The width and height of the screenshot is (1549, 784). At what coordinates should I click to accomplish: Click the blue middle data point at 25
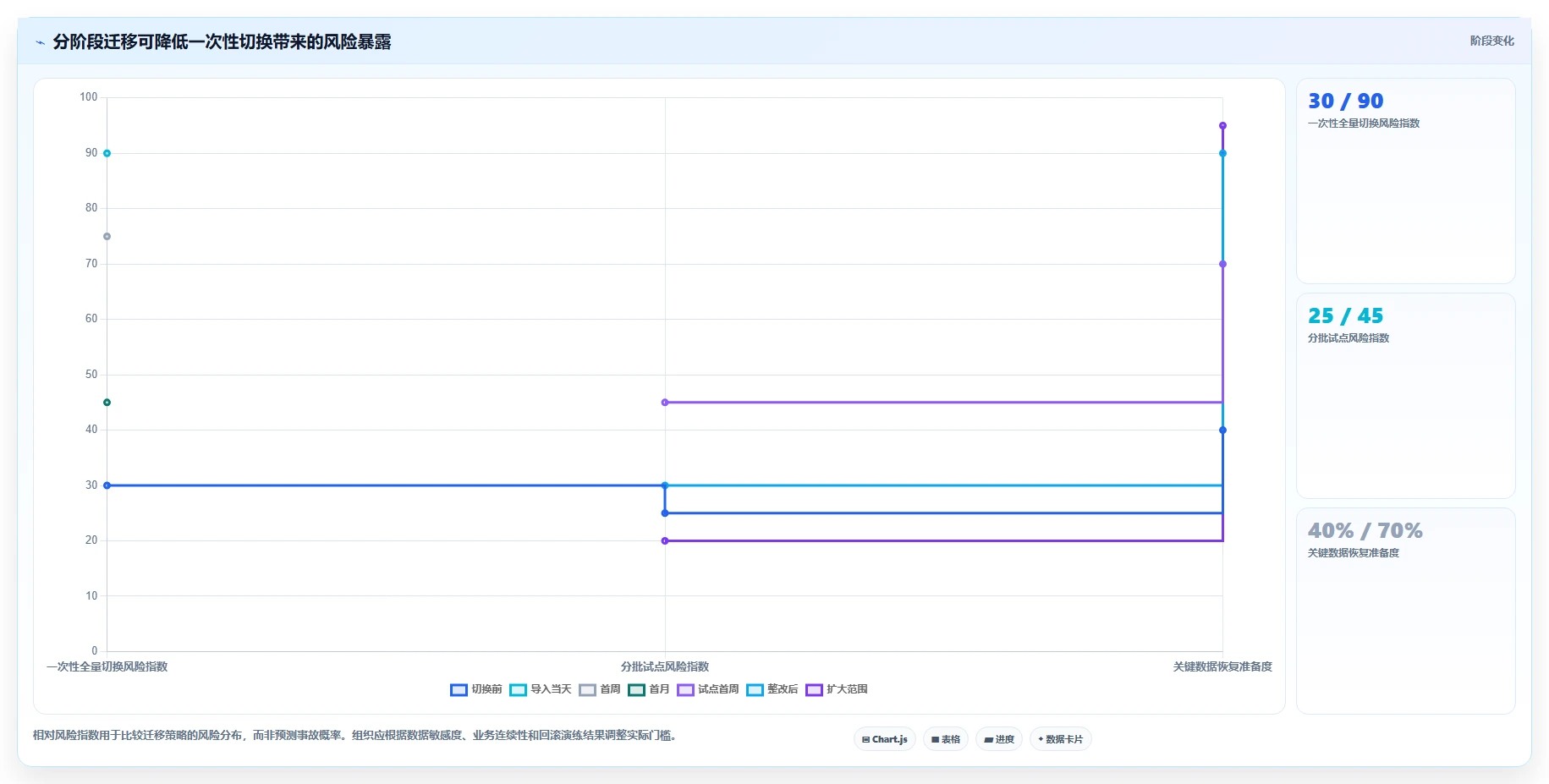[x=665, y=513]
